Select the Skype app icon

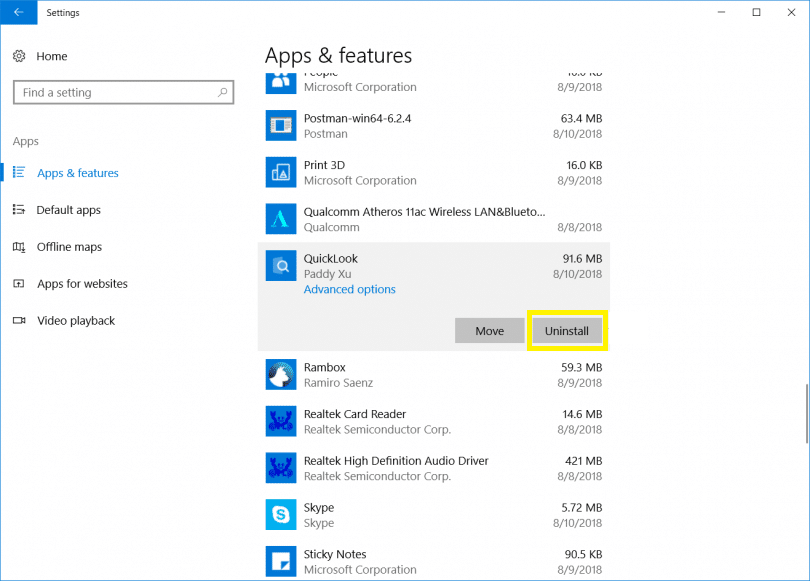coord(281,515)
